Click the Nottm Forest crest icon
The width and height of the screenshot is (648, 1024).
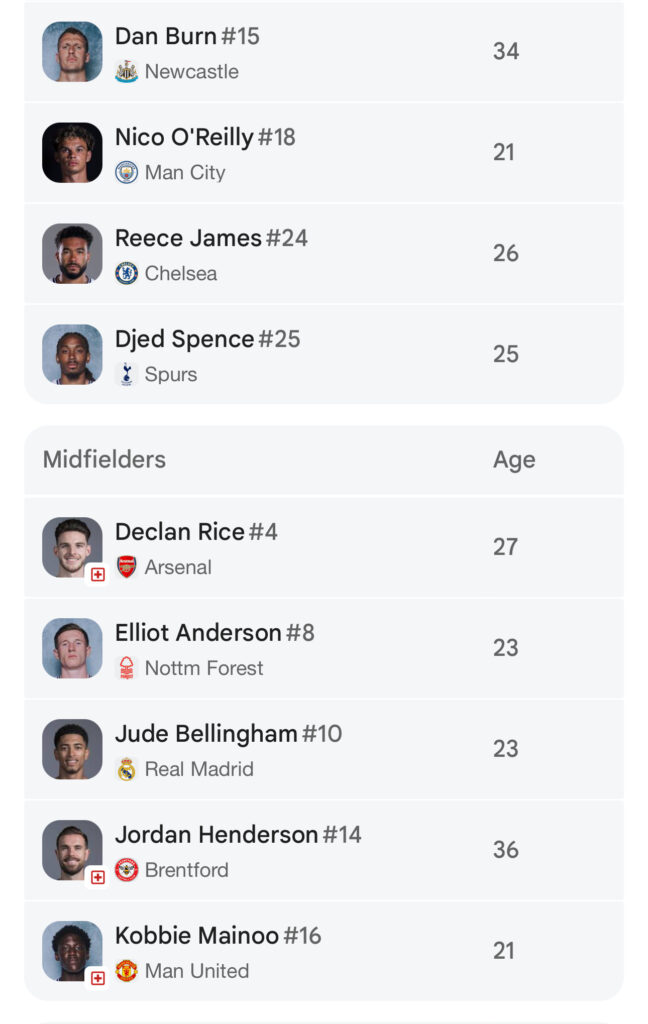coord(126,667)
